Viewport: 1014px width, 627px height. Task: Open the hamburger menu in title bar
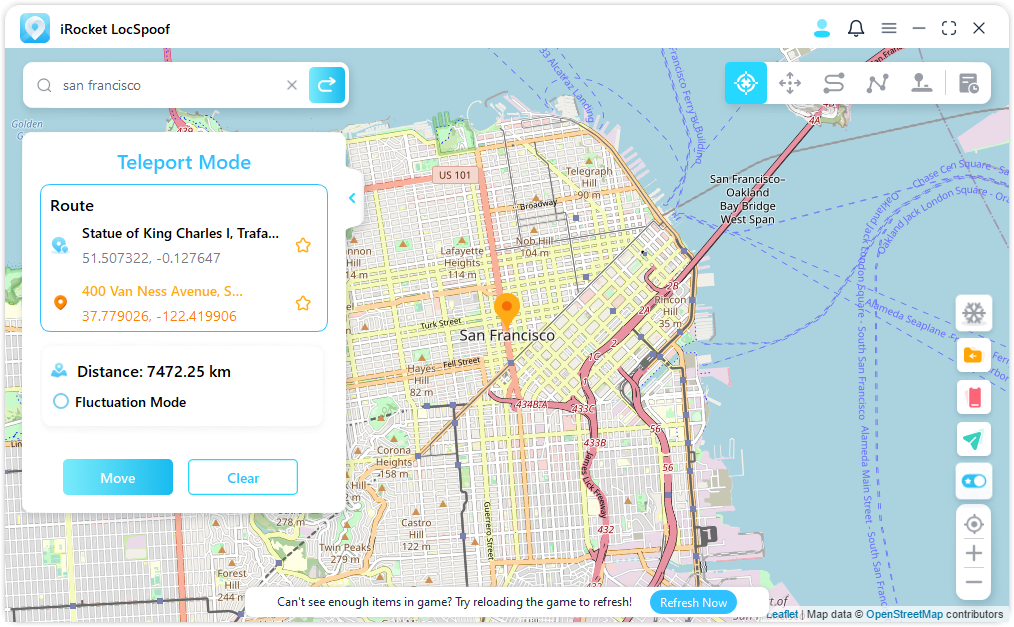coord(888,28)
